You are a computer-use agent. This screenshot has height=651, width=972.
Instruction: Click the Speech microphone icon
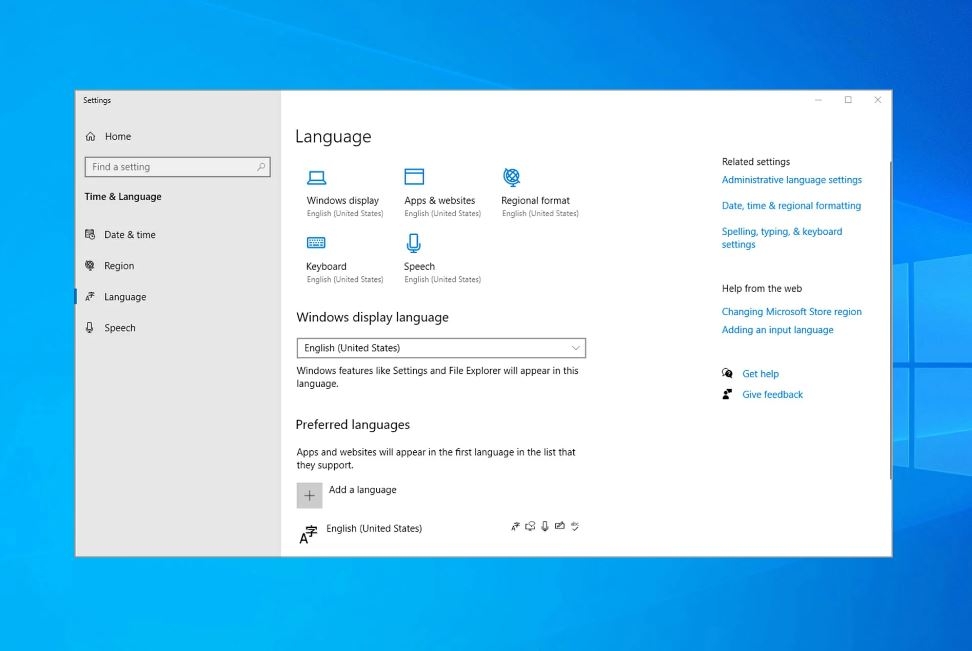(x=413, y=242)
